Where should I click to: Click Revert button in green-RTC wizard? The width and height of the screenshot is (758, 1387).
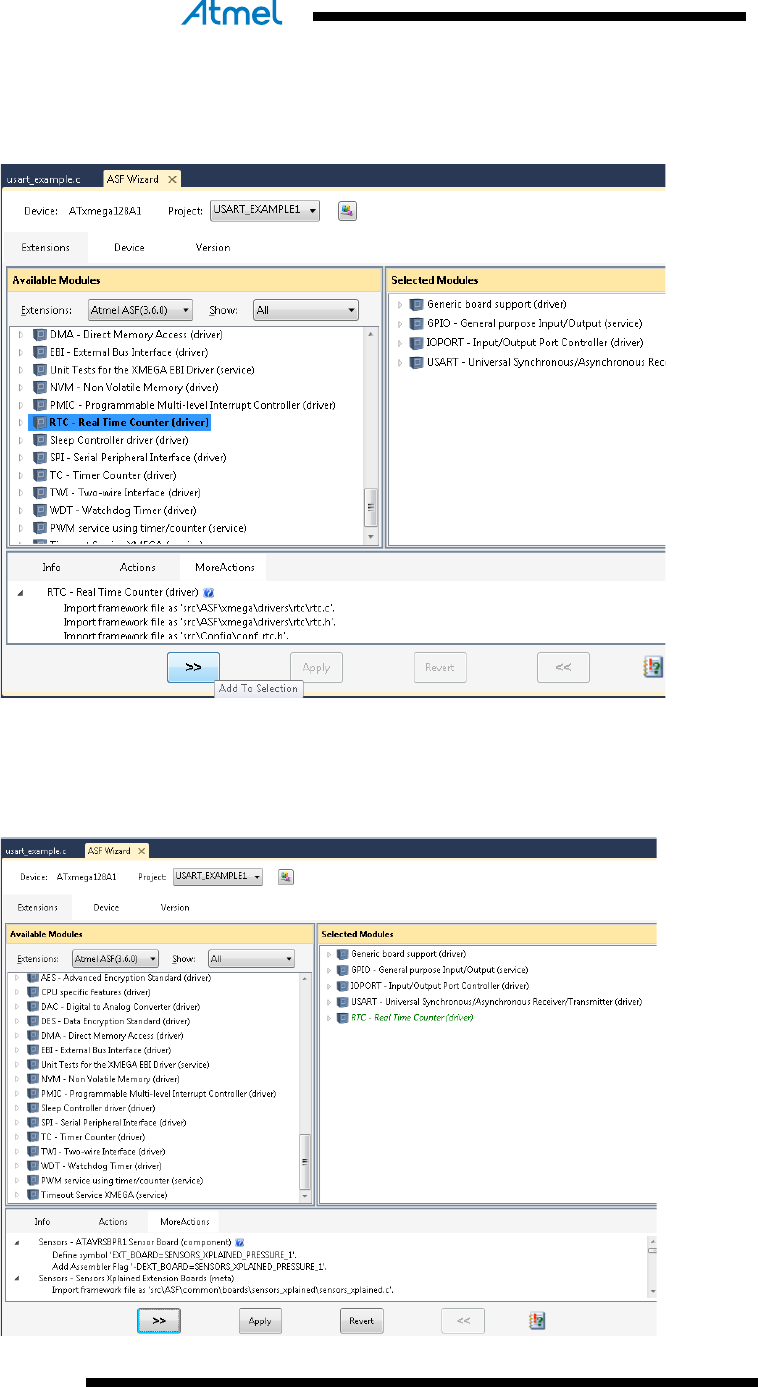pyautogui.click(x=362, y=1321)
